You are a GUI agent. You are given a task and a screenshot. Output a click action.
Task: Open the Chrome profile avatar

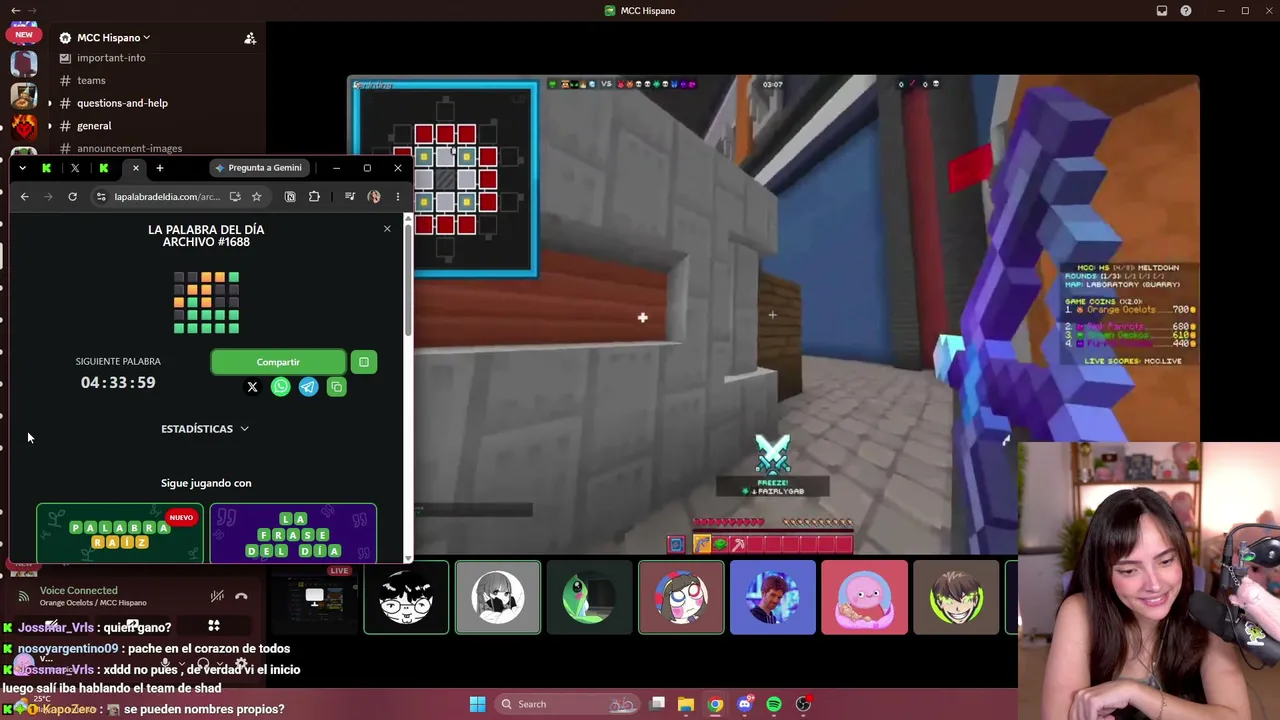[374, 197]
